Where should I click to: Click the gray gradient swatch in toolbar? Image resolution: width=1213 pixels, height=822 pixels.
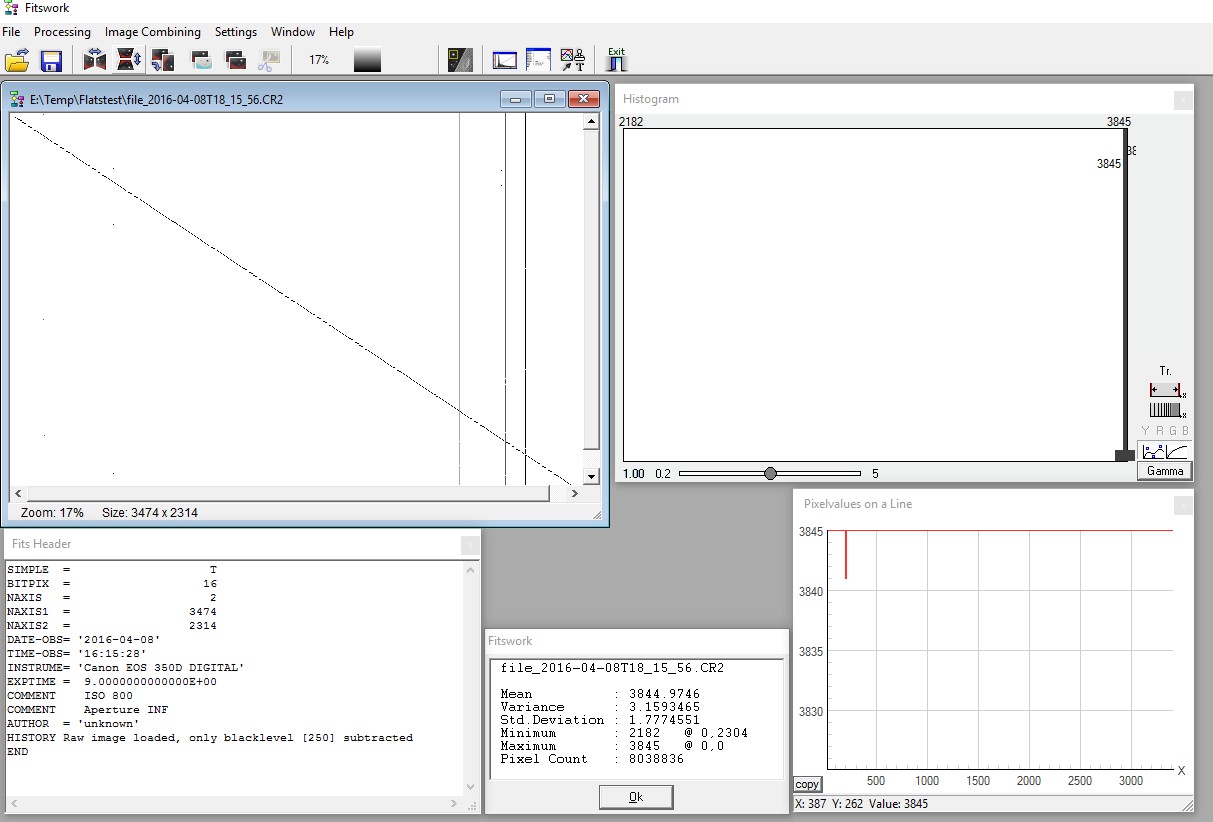point(367,60)
